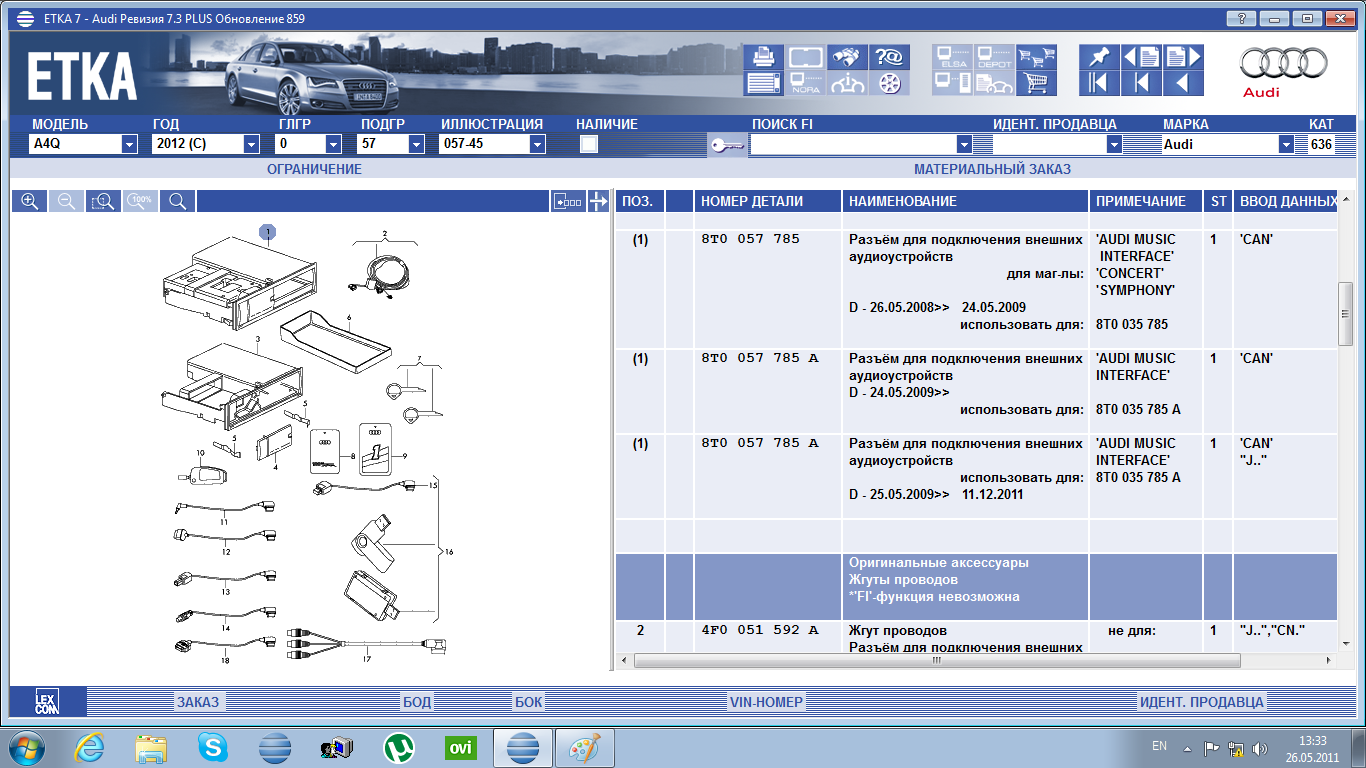Expand the ГЛГР dropdown

point(334,144)
